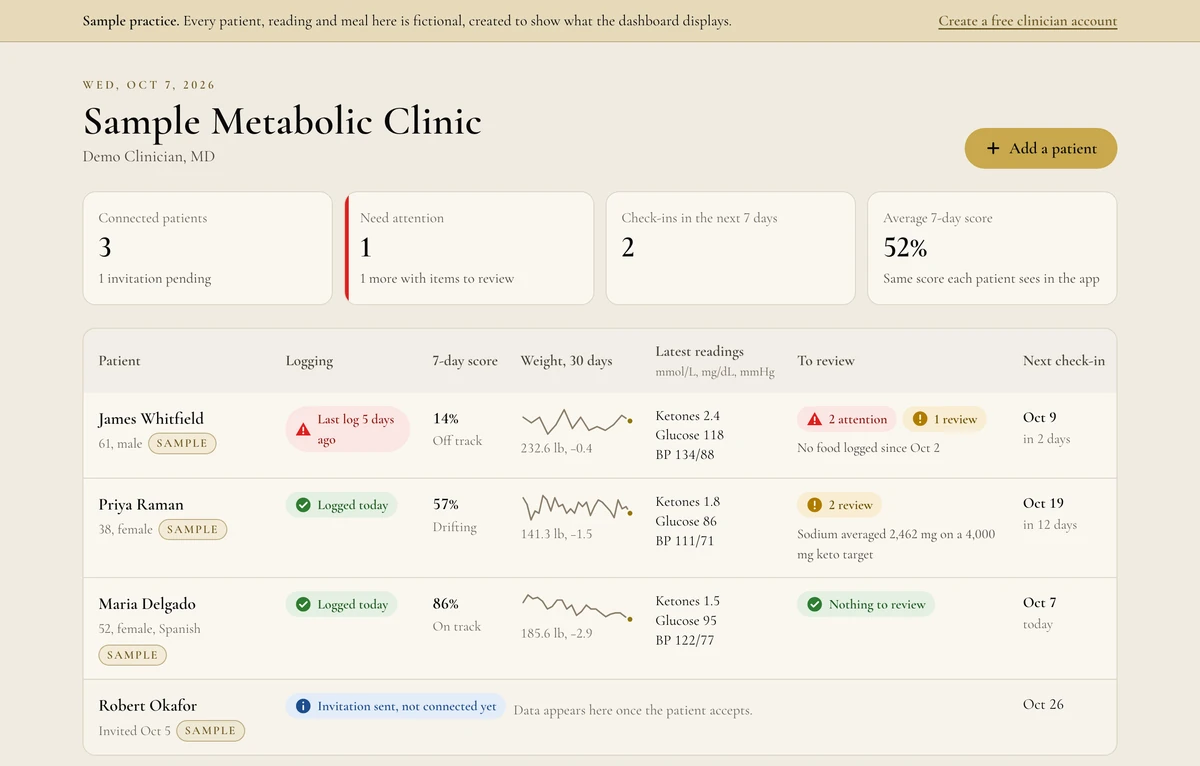The image size is (1200, 766).
Task: Click the Glucose 86 reading
Action: (686, 521)
